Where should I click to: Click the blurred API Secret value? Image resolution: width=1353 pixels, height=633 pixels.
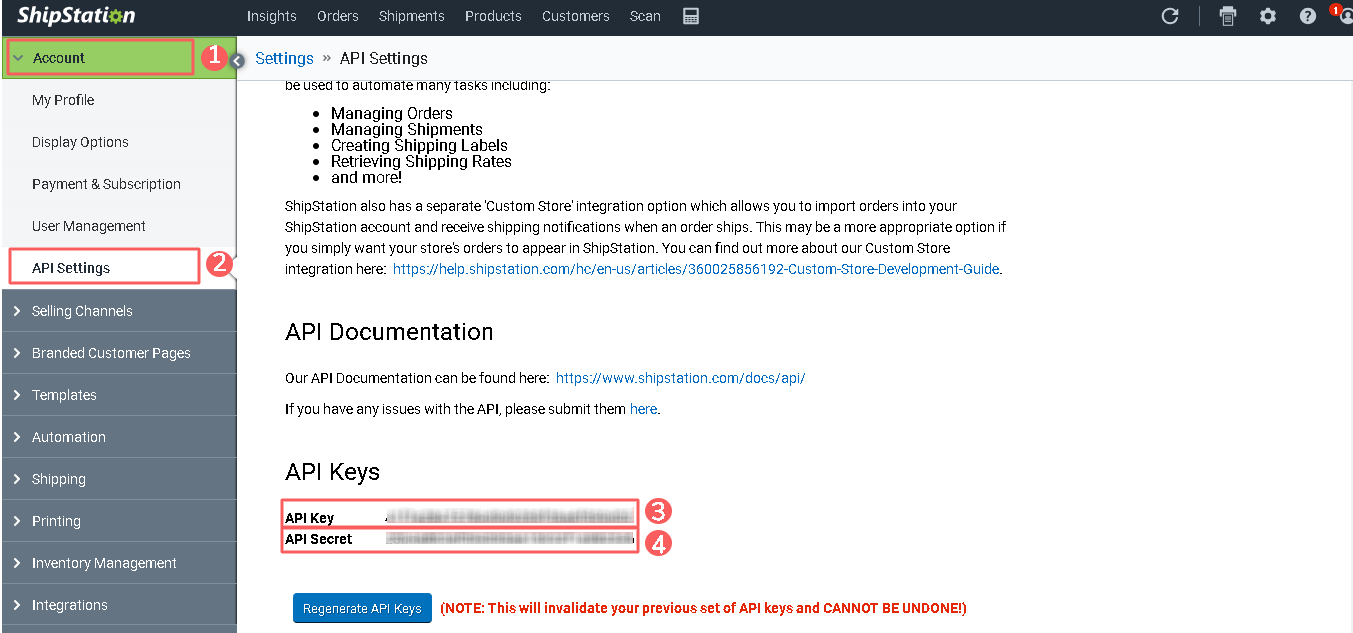[510, 539]
